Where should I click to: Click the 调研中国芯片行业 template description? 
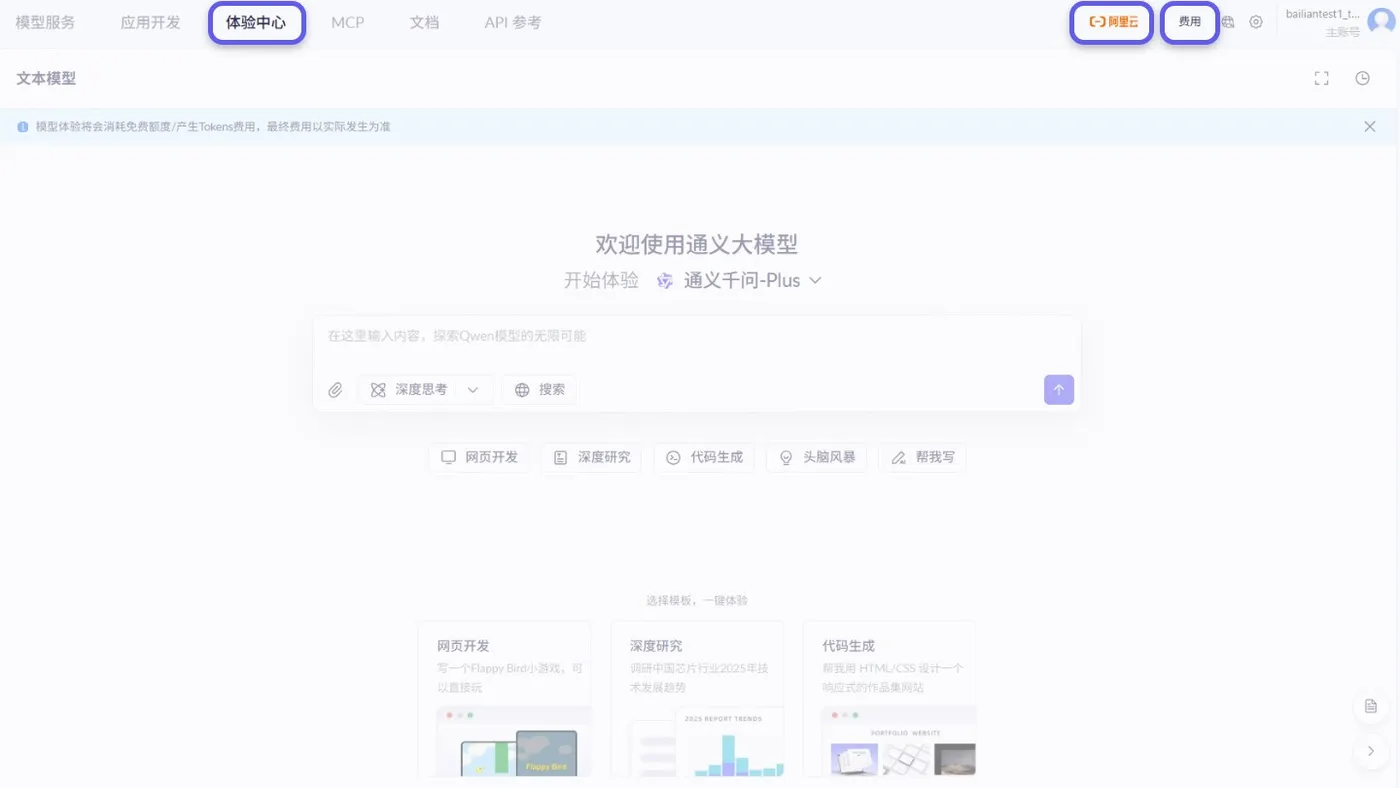699,678
